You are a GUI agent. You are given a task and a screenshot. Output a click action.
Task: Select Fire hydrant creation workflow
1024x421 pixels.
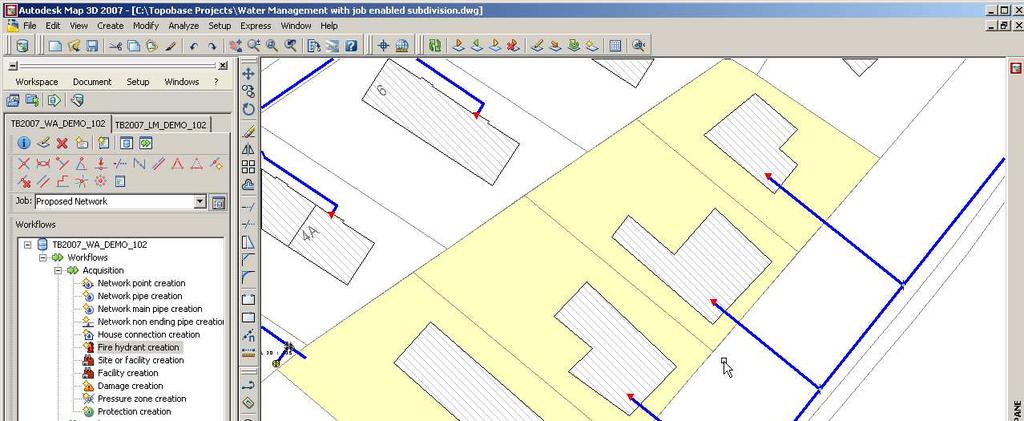click(x=138, y=347)
